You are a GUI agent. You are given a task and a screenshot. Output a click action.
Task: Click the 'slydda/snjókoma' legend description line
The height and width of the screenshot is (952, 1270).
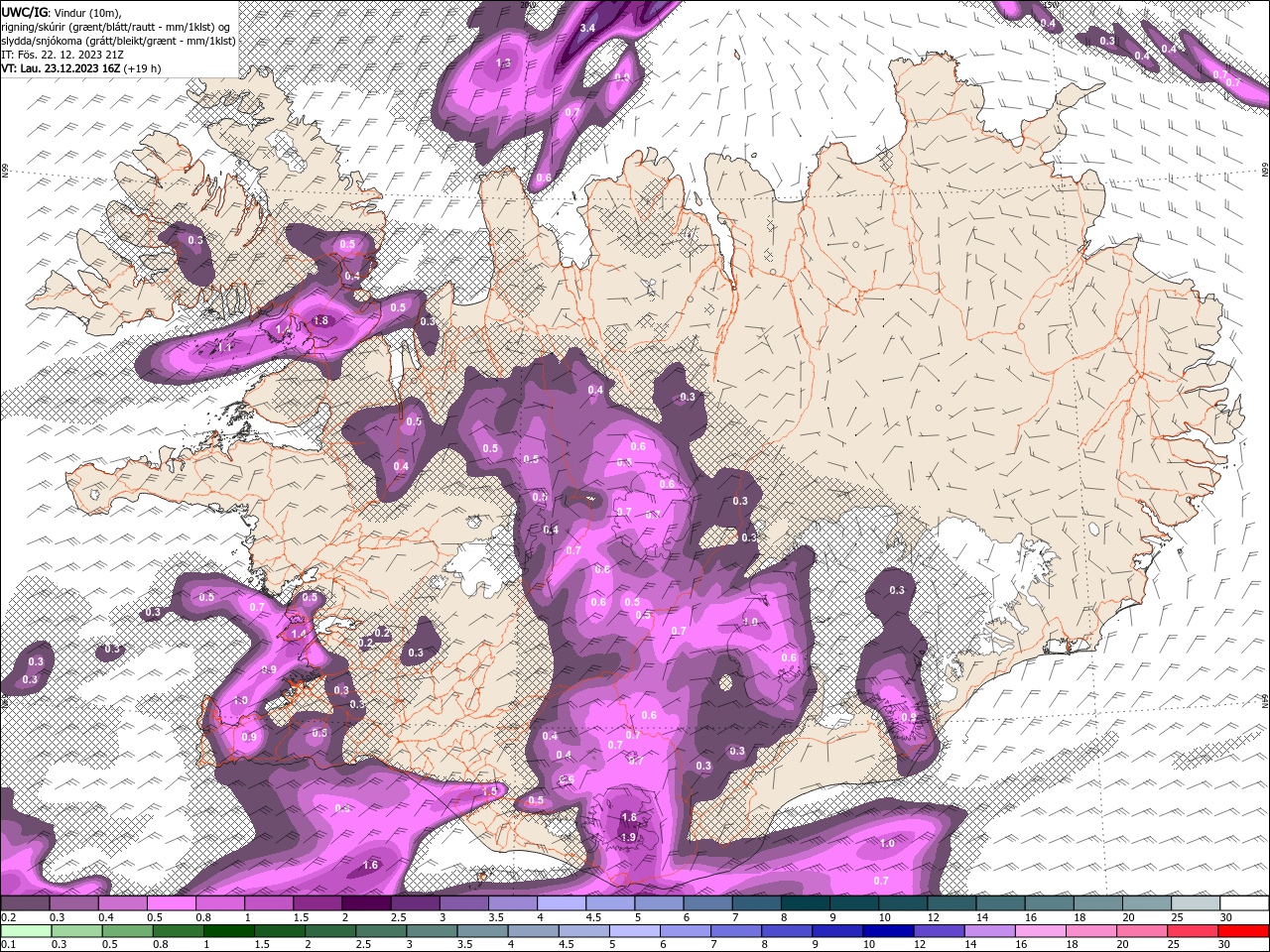[118, 41]
